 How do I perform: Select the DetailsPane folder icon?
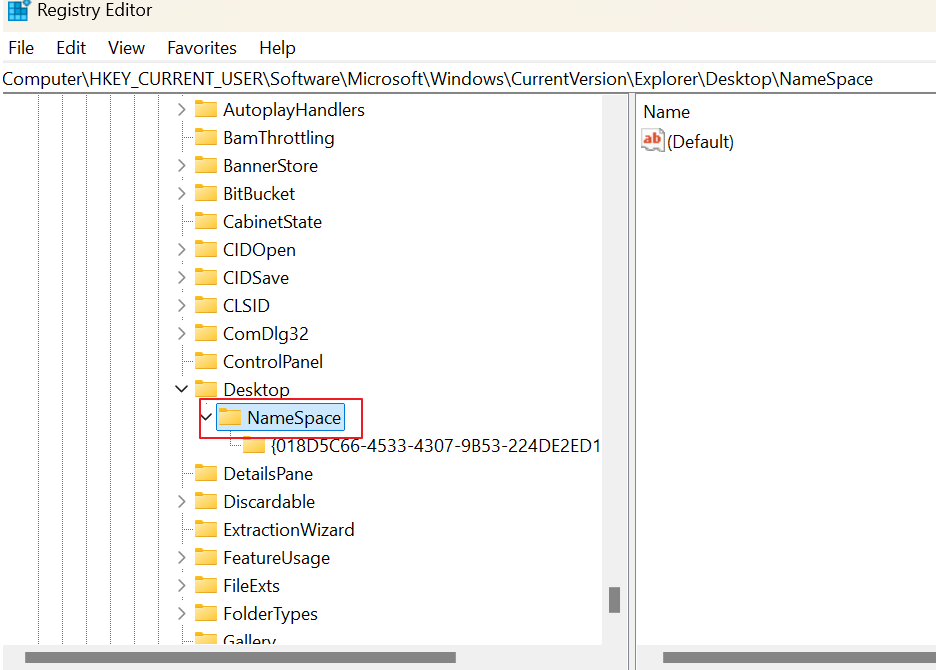click(206, 473)
